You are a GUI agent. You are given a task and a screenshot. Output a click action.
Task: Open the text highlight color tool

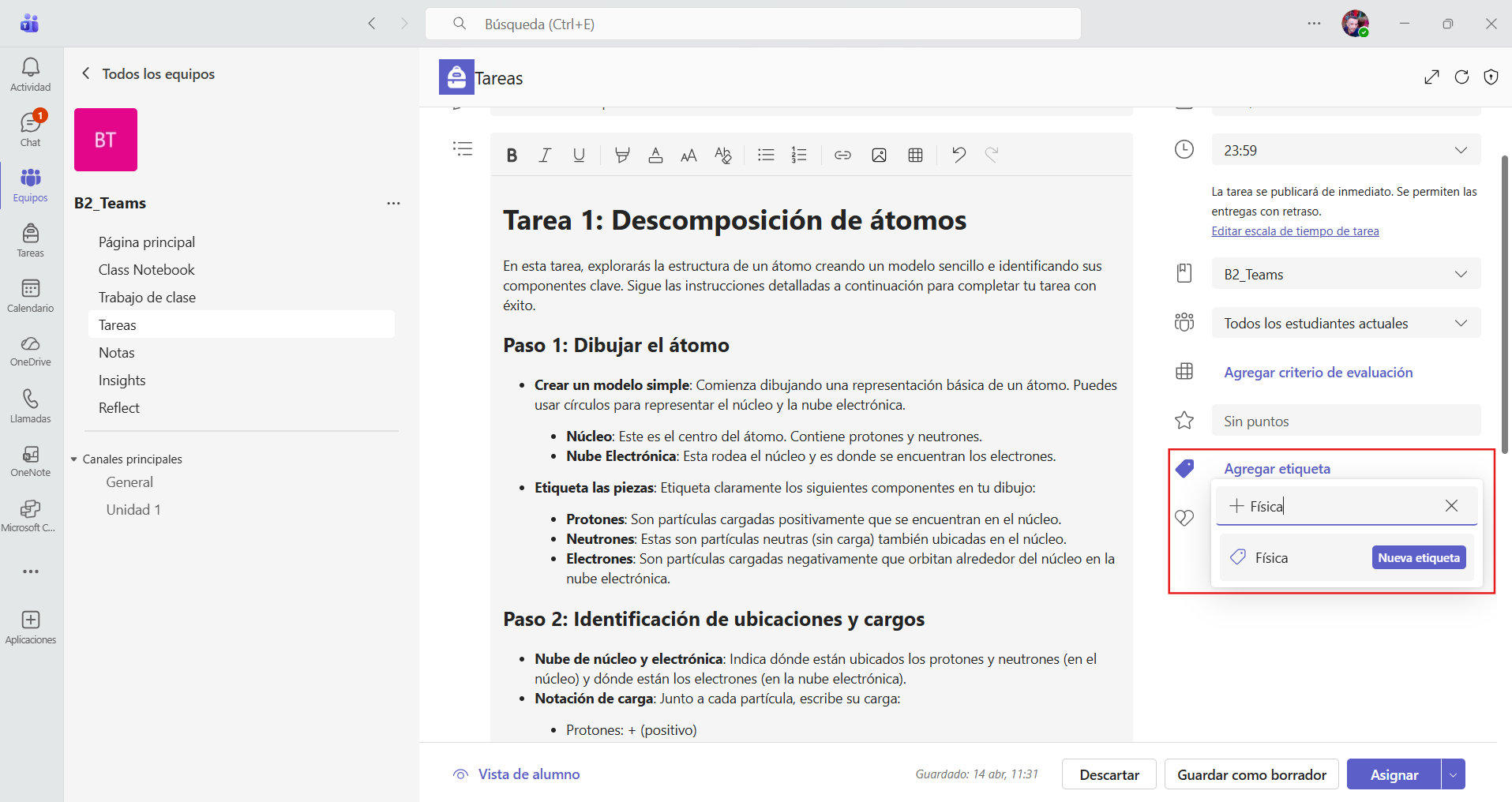[x=622, y=156]
